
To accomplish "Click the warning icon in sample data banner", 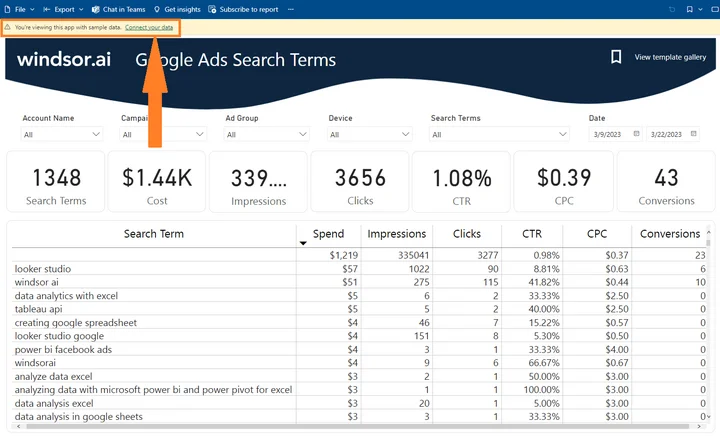I will pyautogui.click(x=7, y=28).
